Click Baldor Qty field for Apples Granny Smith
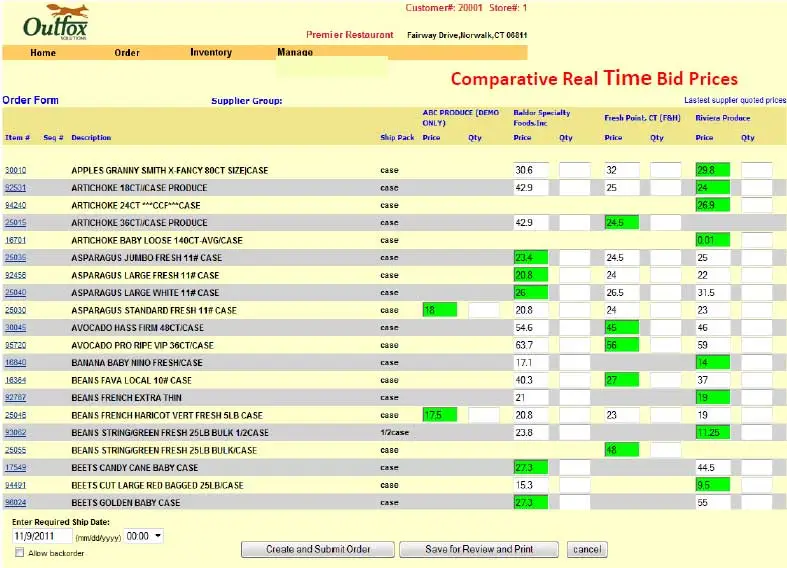The height and width of the screenshot is (568, 787). pyautogui.click(x=574, y=171)
